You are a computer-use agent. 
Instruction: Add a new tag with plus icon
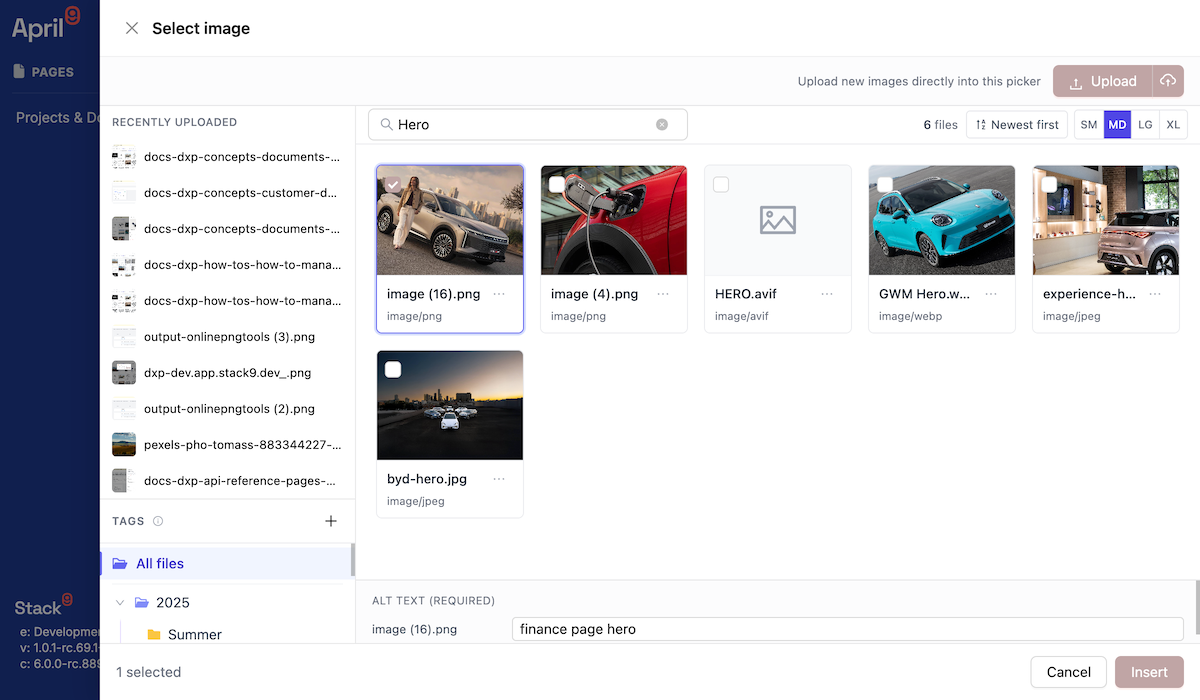tap(331, 521)
